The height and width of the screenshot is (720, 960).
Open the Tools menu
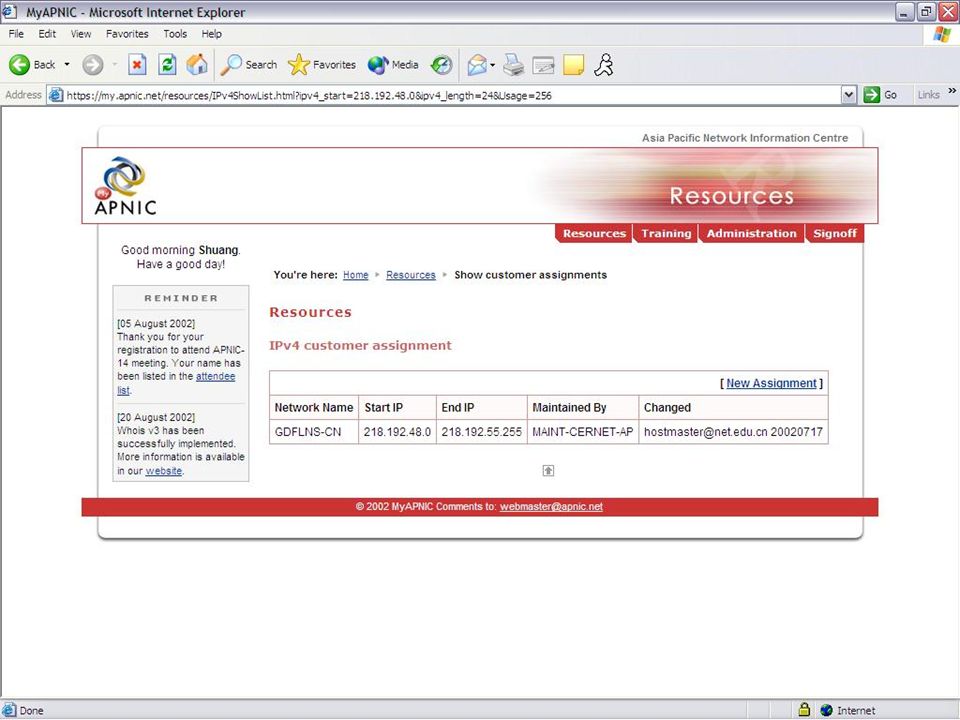point(175,34)
